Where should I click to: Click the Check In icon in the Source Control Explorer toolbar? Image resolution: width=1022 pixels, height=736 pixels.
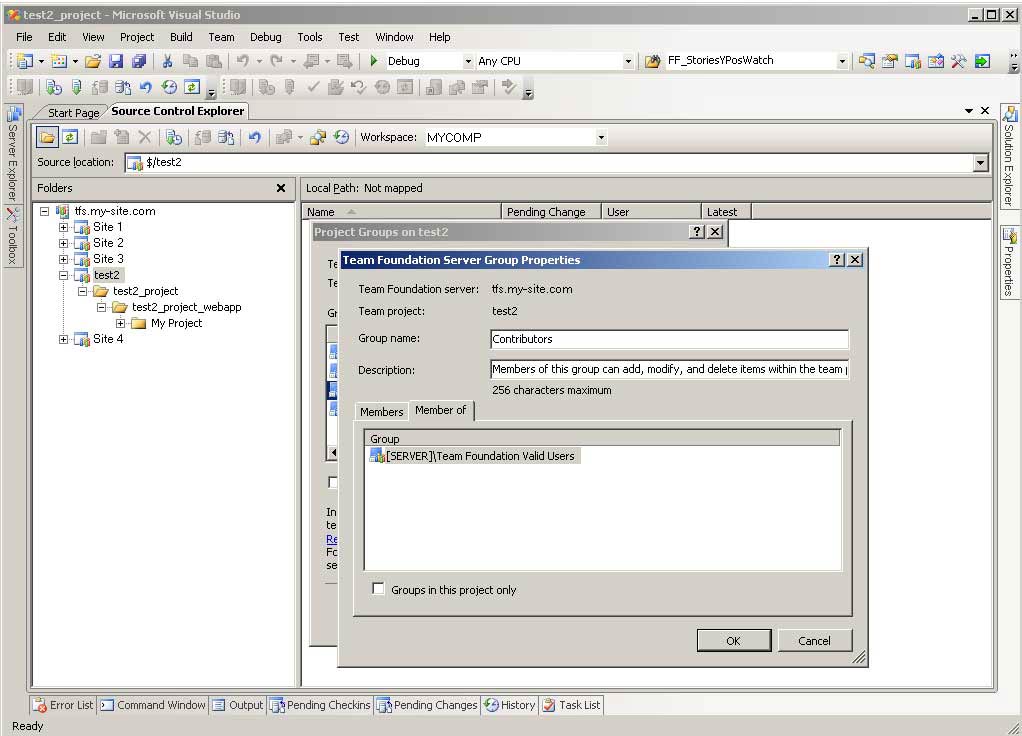click(226, 138)
